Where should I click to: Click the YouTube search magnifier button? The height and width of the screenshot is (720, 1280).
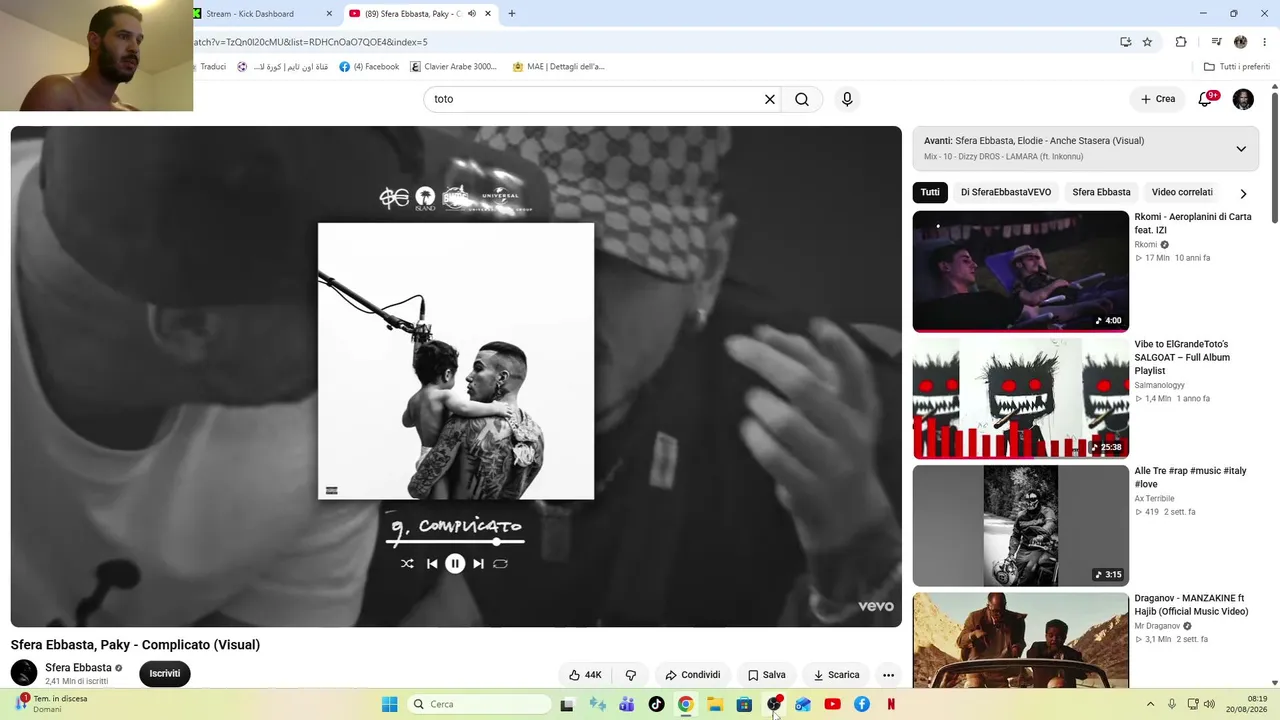pyautogui.click(x=802, y=99)
